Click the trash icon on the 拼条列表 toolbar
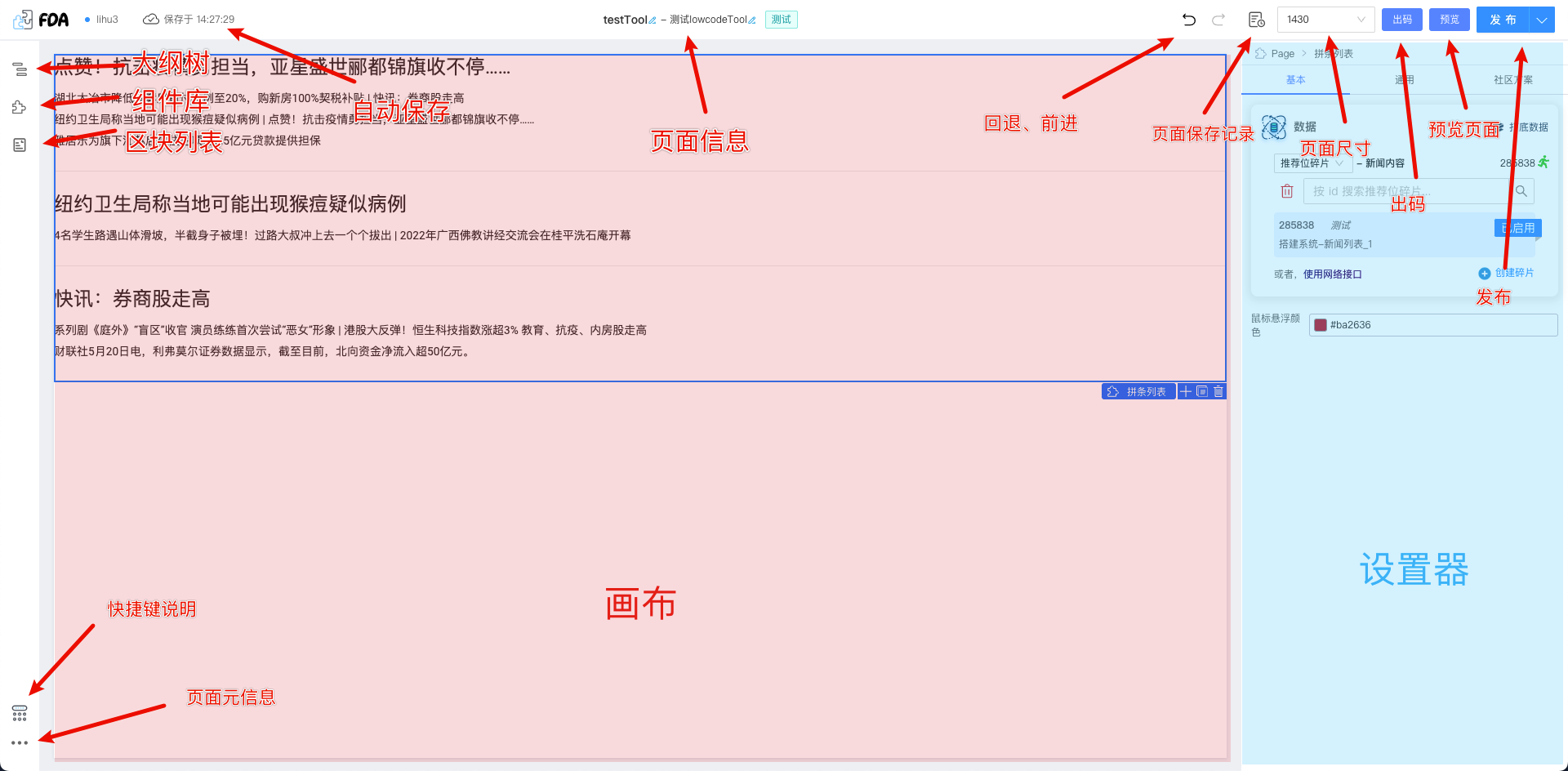1568x771 pixels. pyautogui.click(x=1218, y=391)
